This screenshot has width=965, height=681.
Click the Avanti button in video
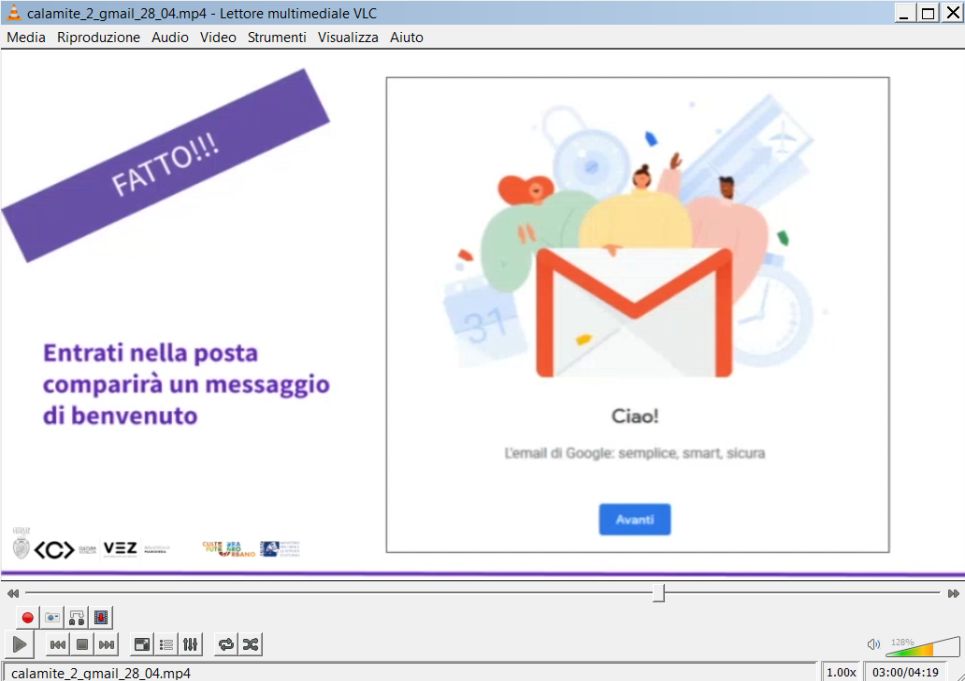635,519
